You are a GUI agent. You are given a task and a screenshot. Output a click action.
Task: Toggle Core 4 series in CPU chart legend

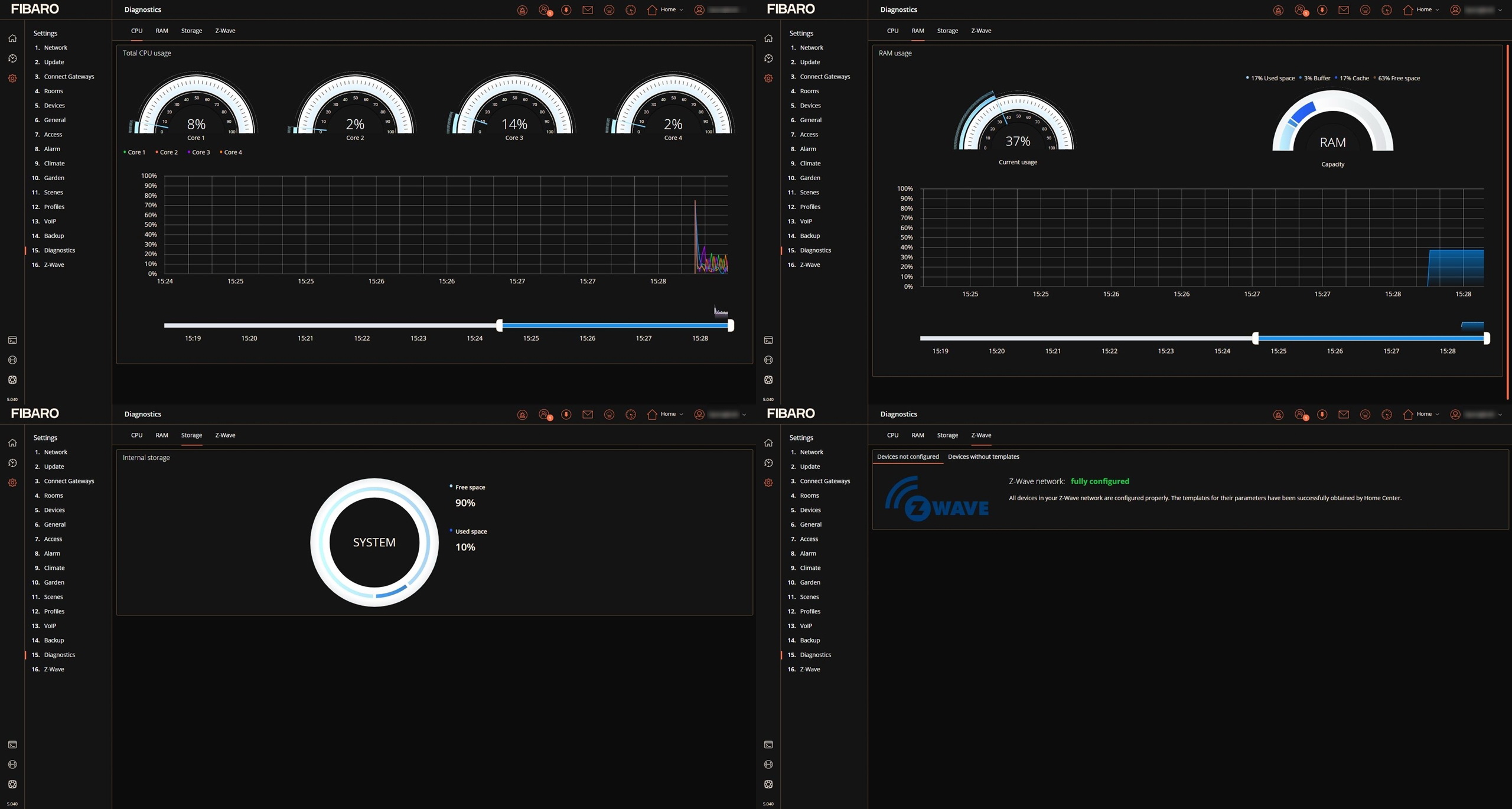tap(231, 152)
